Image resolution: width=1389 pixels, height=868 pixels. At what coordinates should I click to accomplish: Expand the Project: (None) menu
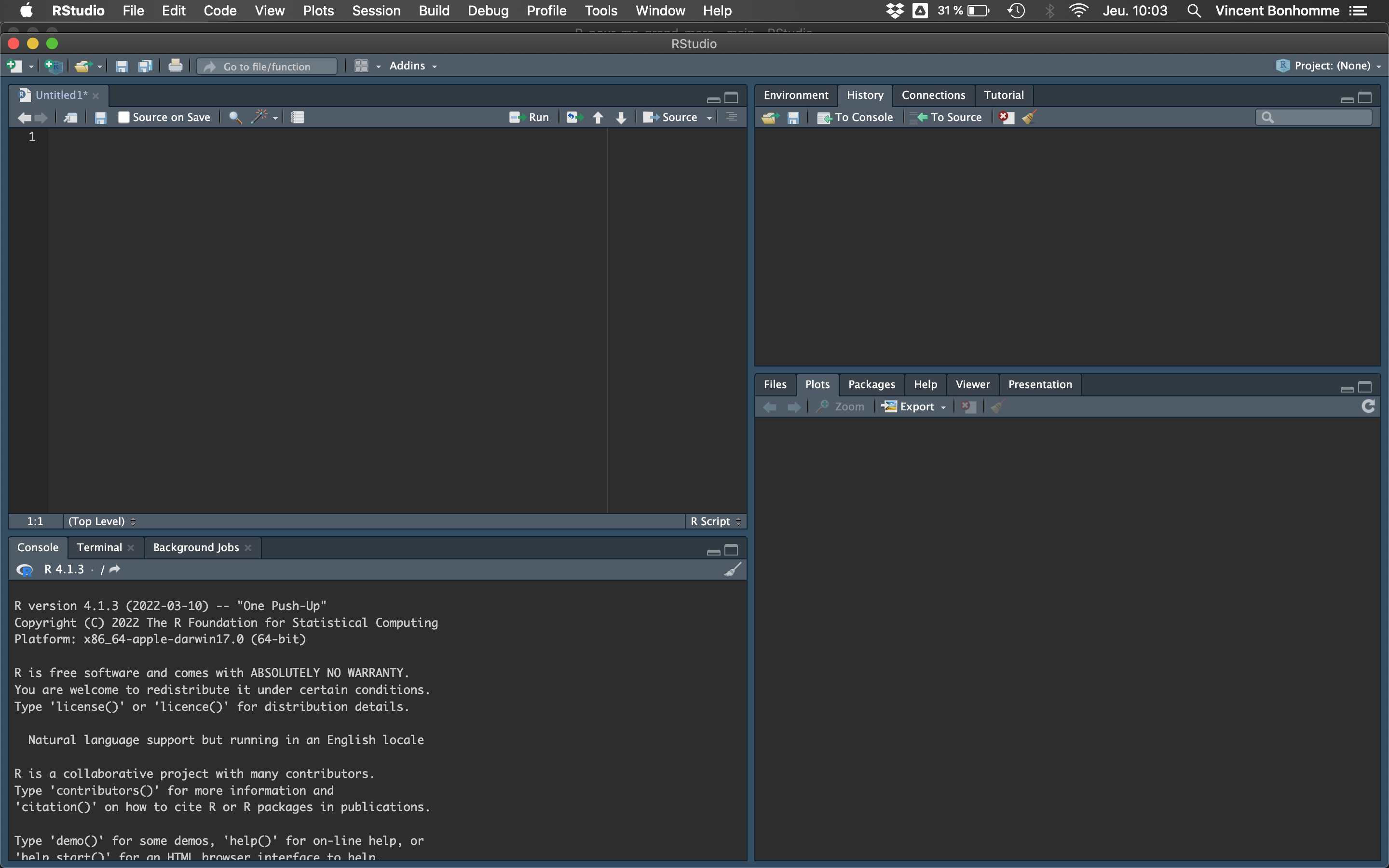(x=1331, y=66)
